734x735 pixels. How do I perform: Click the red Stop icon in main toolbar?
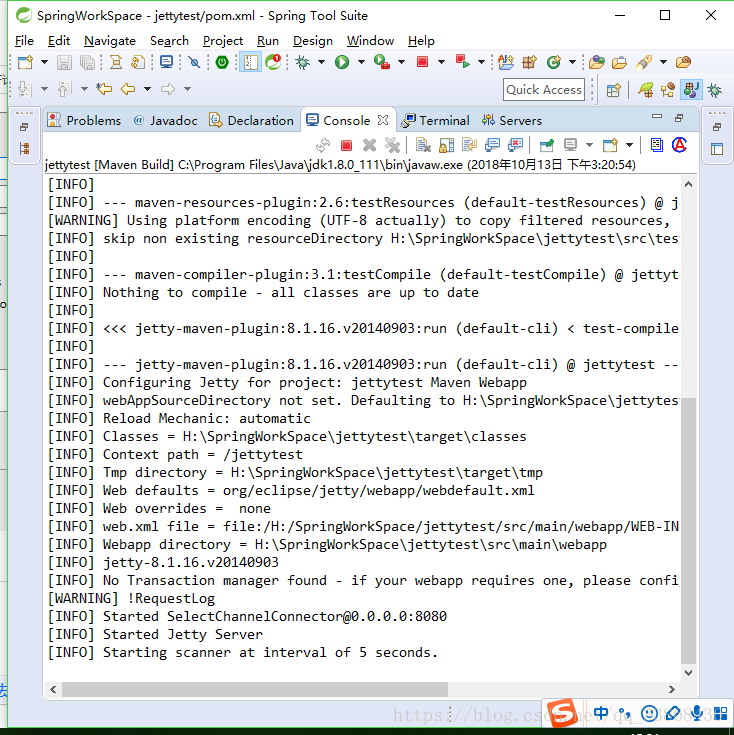coord(422,62)
